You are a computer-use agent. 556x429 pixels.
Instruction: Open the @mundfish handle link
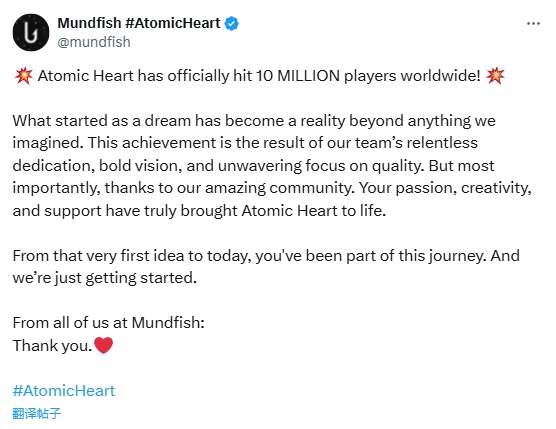(x=94, y=42)
